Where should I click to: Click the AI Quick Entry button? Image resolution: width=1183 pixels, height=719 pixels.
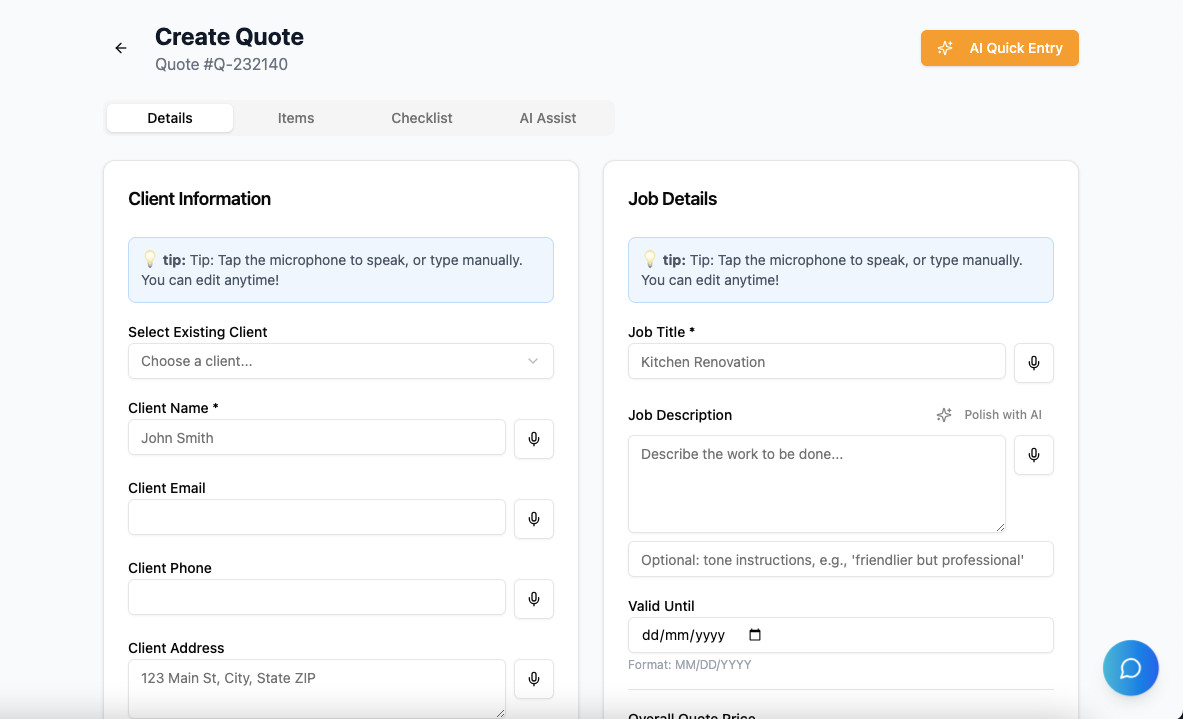(x=999, y=48)
